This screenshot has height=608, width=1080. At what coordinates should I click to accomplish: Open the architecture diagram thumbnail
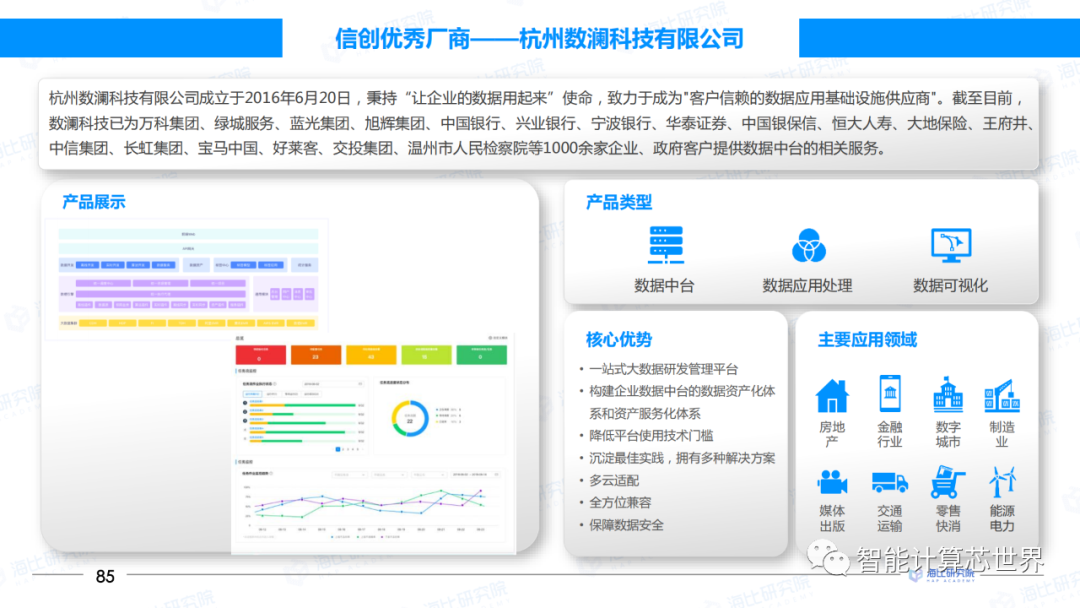click(x=187, y=279)
